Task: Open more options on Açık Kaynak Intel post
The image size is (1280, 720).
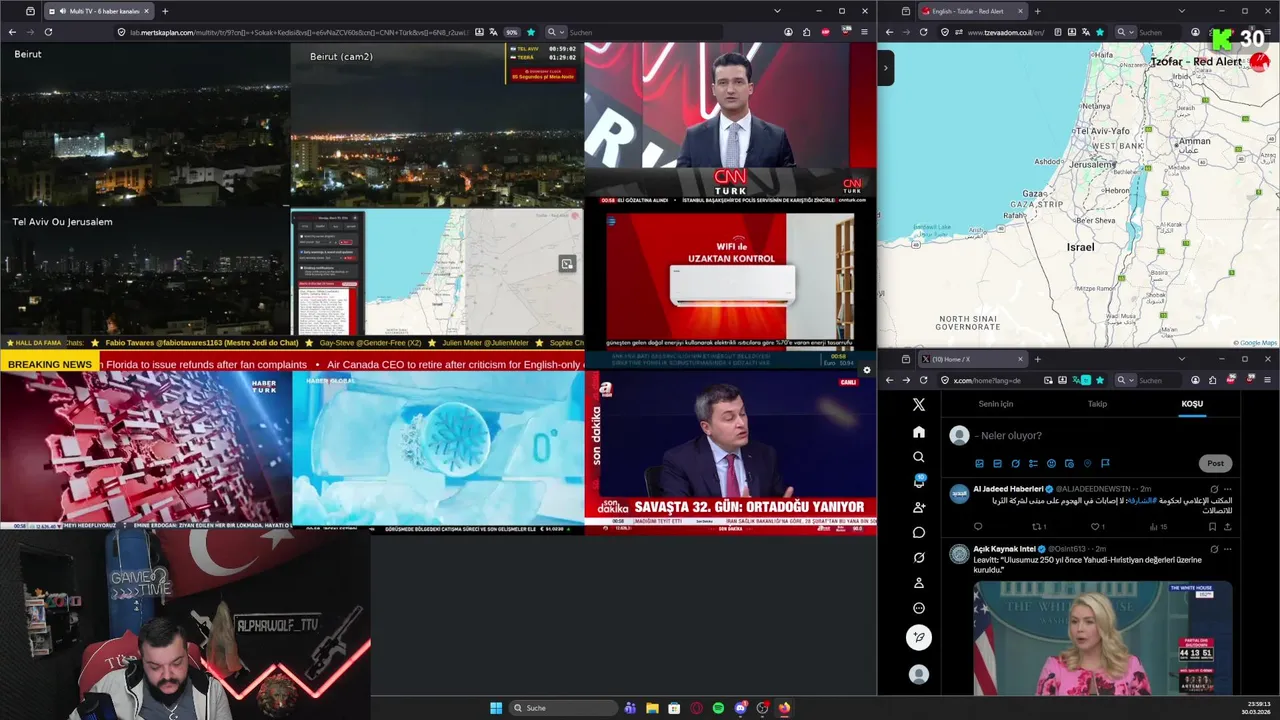Action: pos(1228,549)
